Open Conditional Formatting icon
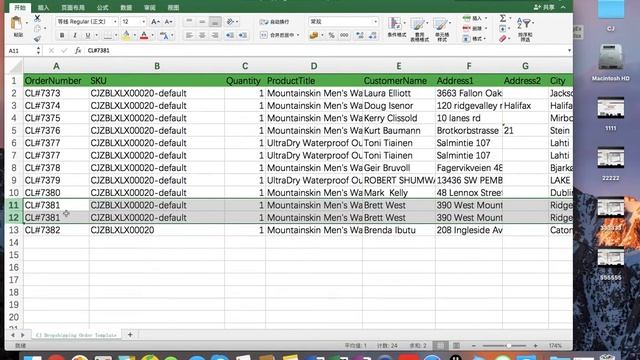The height and width of the screenshot is (360, 640). 395,23
